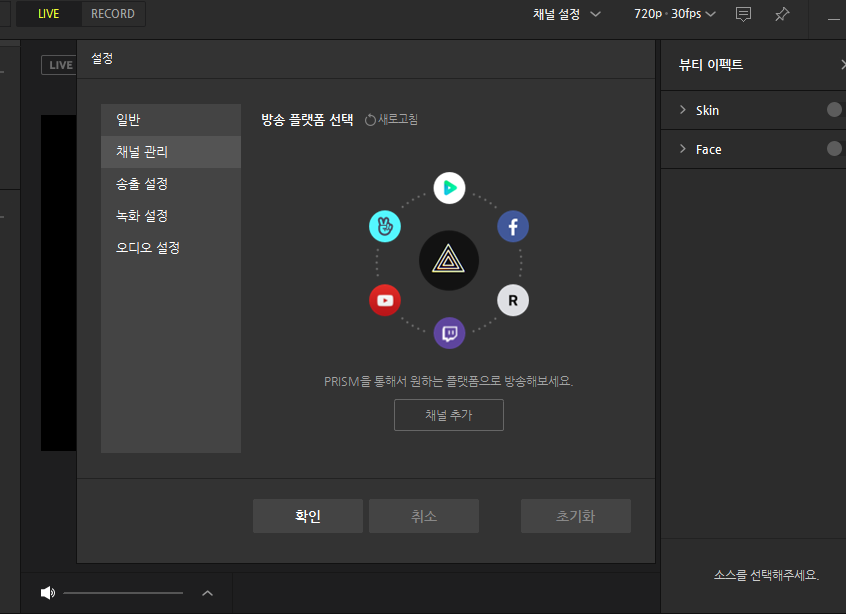Click the 초기화 reset button
This screenshot has width=846, height=614.
(575, 516)
